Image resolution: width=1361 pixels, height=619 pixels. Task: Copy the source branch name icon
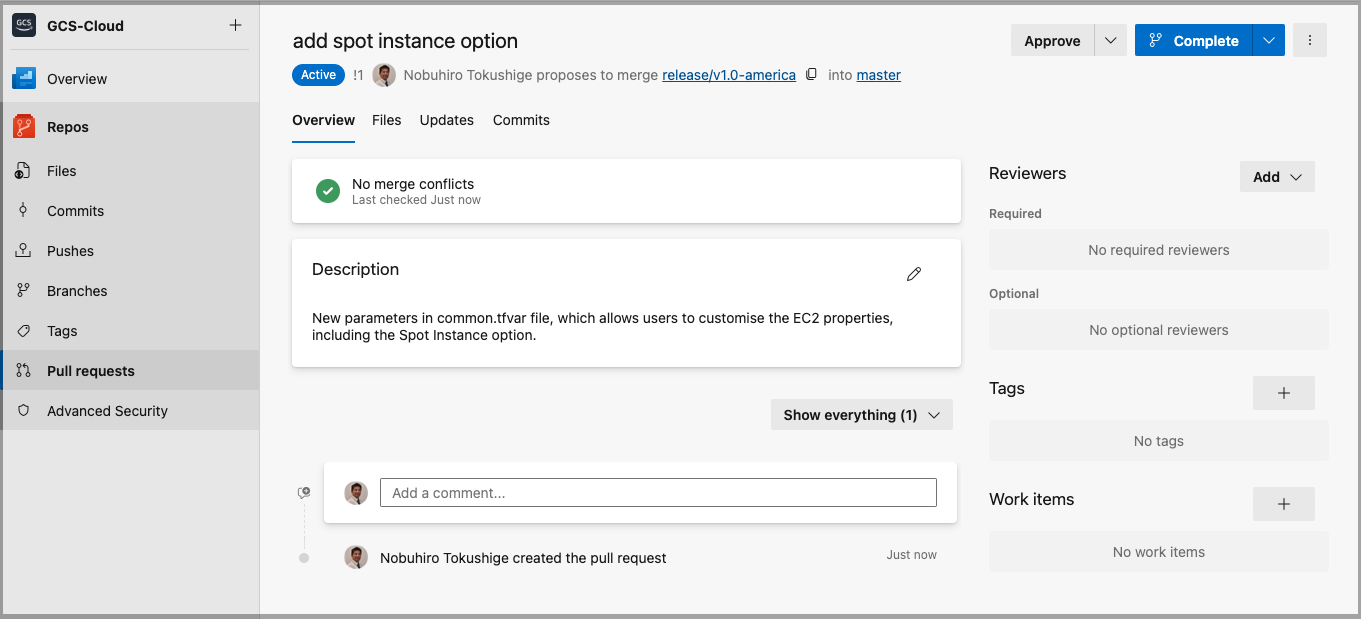coord(812,75)
